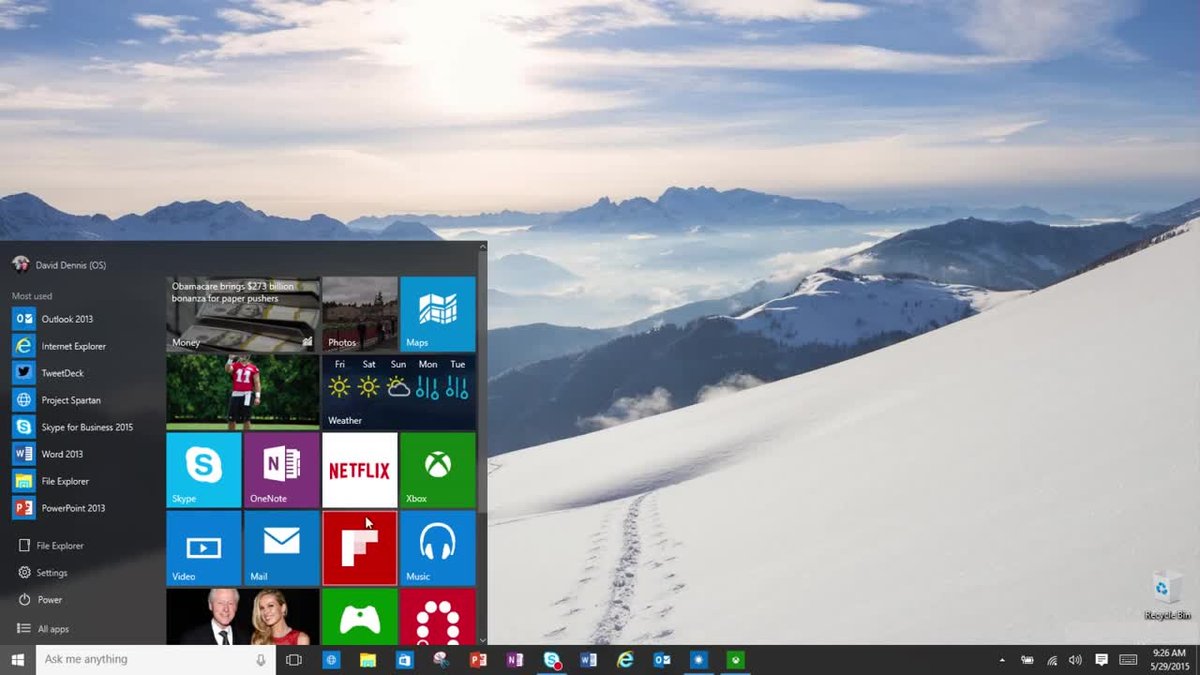Screen dimensions: 1200x675
Task: Click the microphone icon in the search box
Action: coord(262,659)
